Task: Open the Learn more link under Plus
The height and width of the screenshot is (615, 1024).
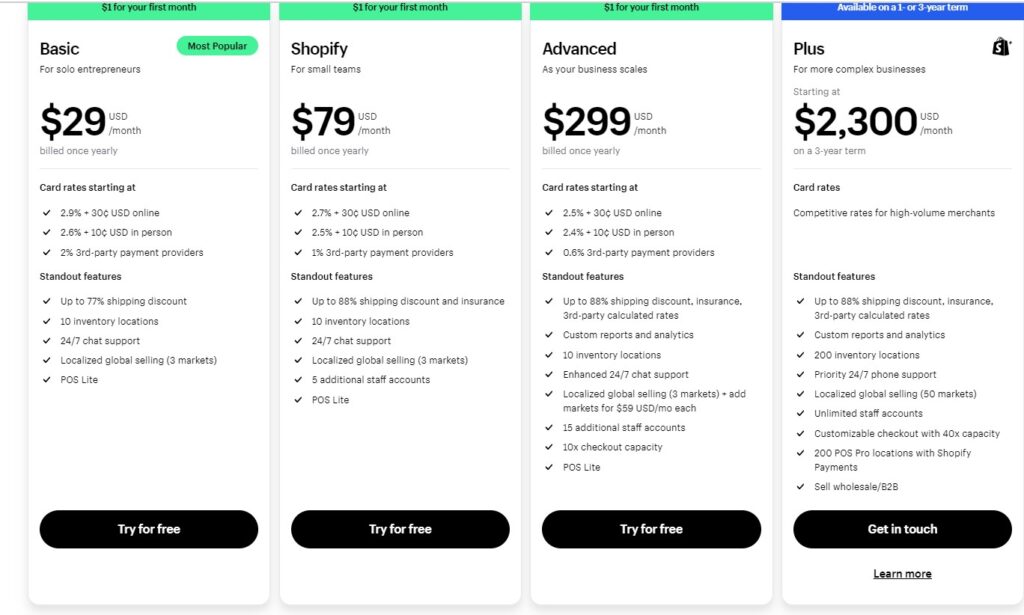Action: click(x=903, y=574)
